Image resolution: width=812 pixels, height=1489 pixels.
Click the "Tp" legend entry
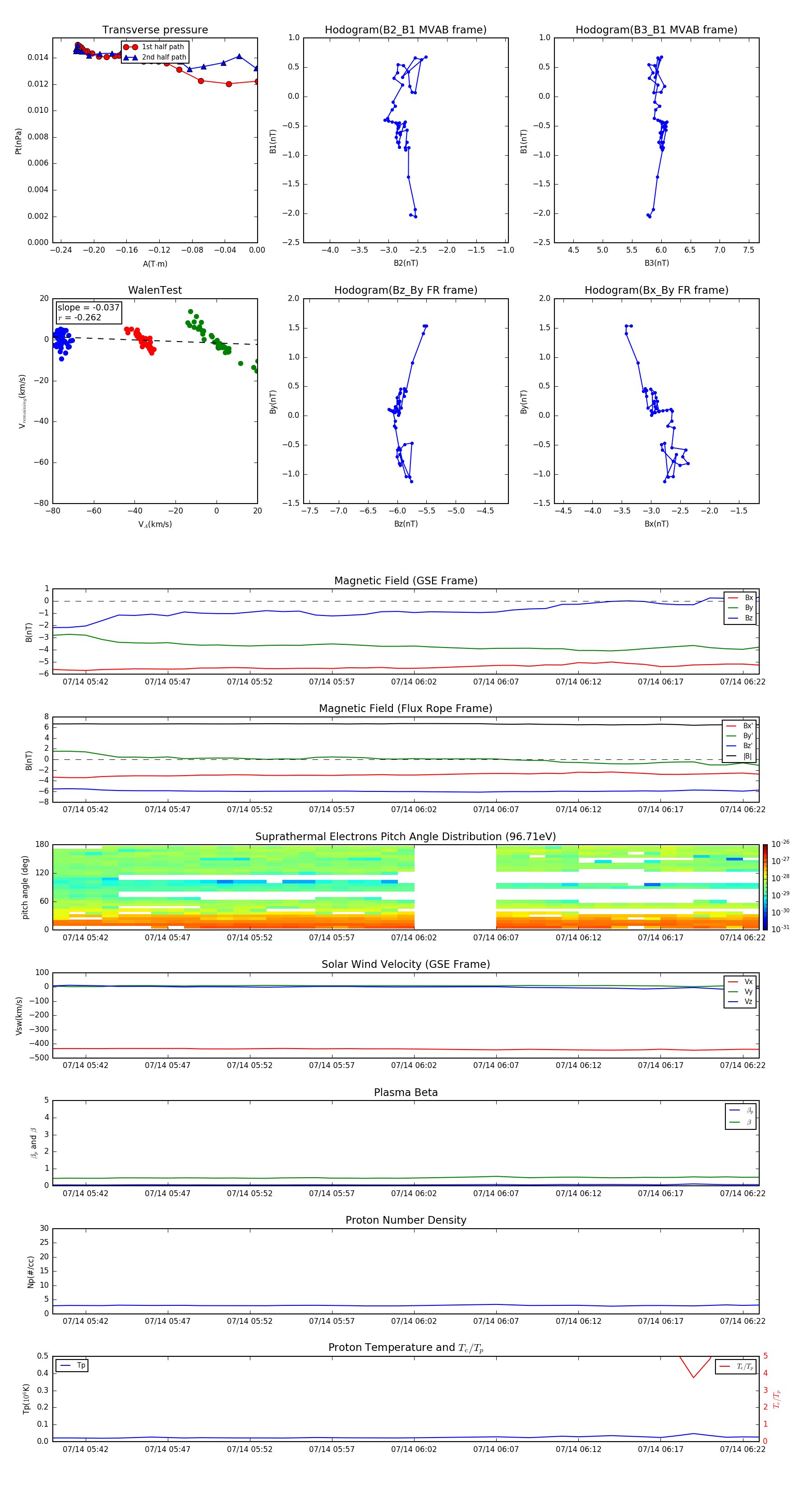click(x=73, y=1365)
